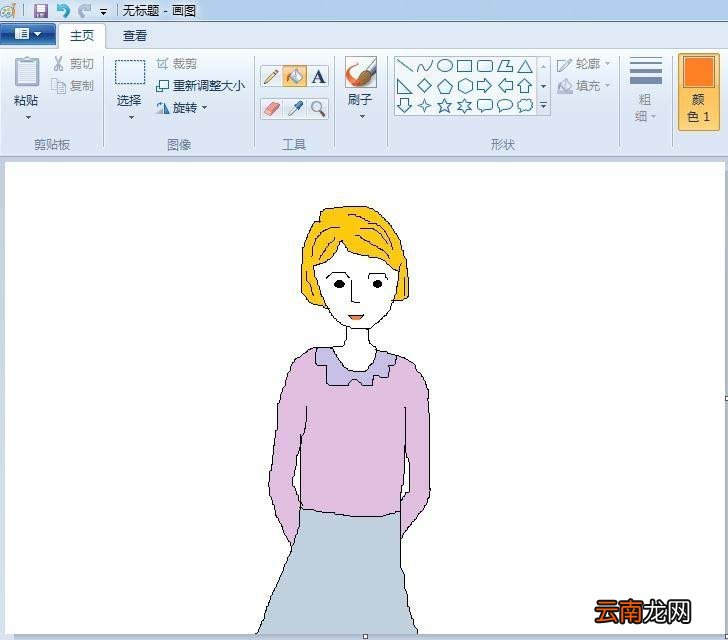Viewport: 728px width, 640px height.
Task: Expand the 粘贴 dropdown arrow
Action: click(28, 118)
